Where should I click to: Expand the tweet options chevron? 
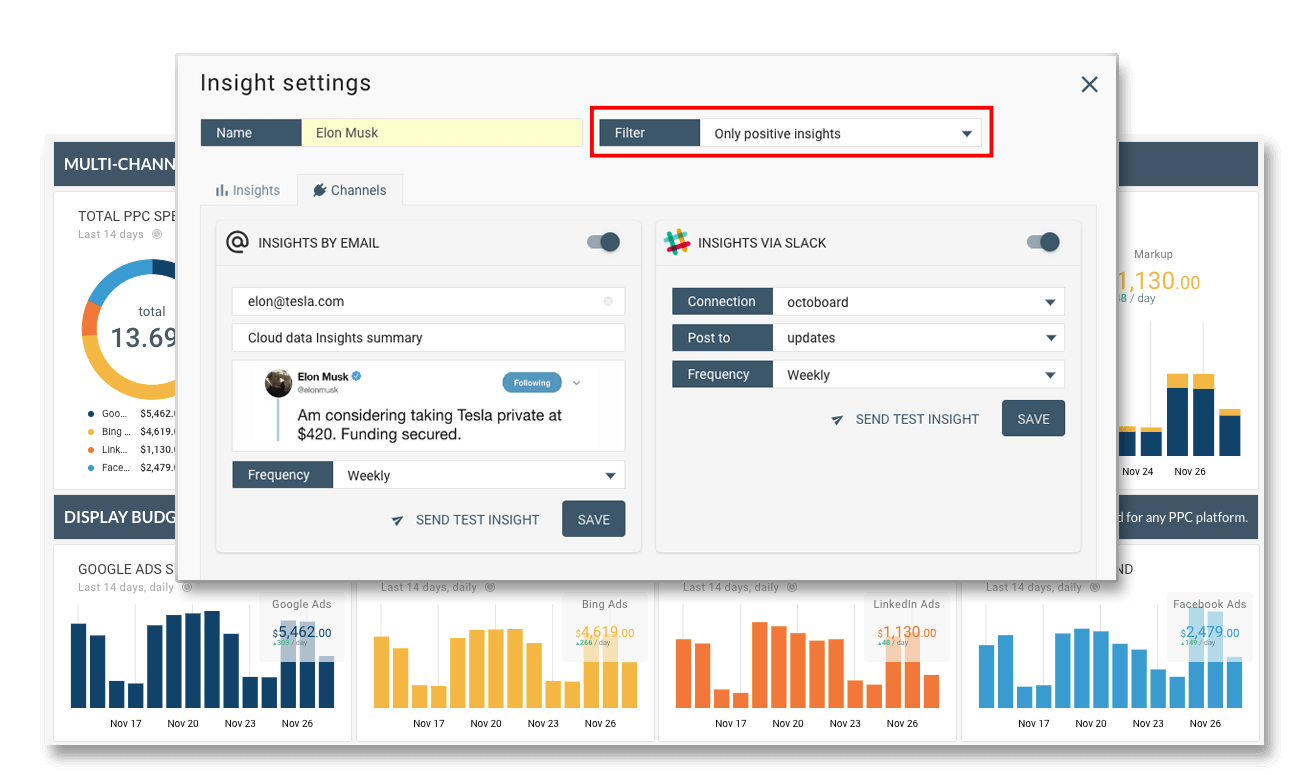[576, 383]
